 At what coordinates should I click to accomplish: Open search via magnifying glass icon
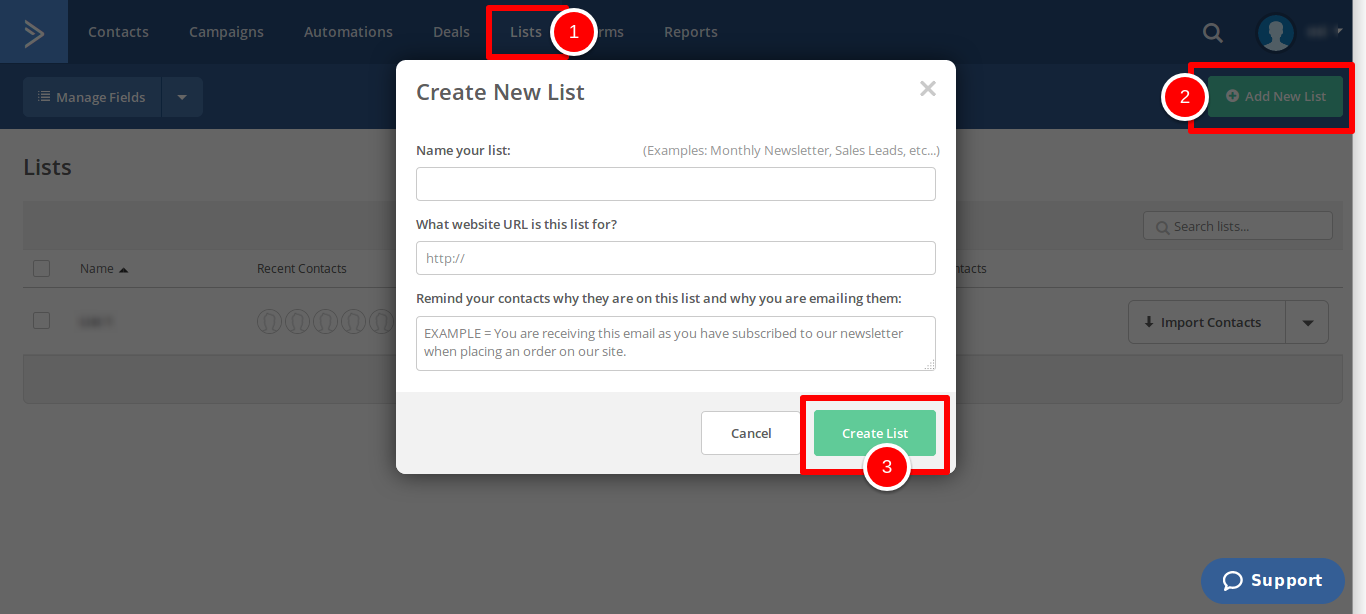1213,32
